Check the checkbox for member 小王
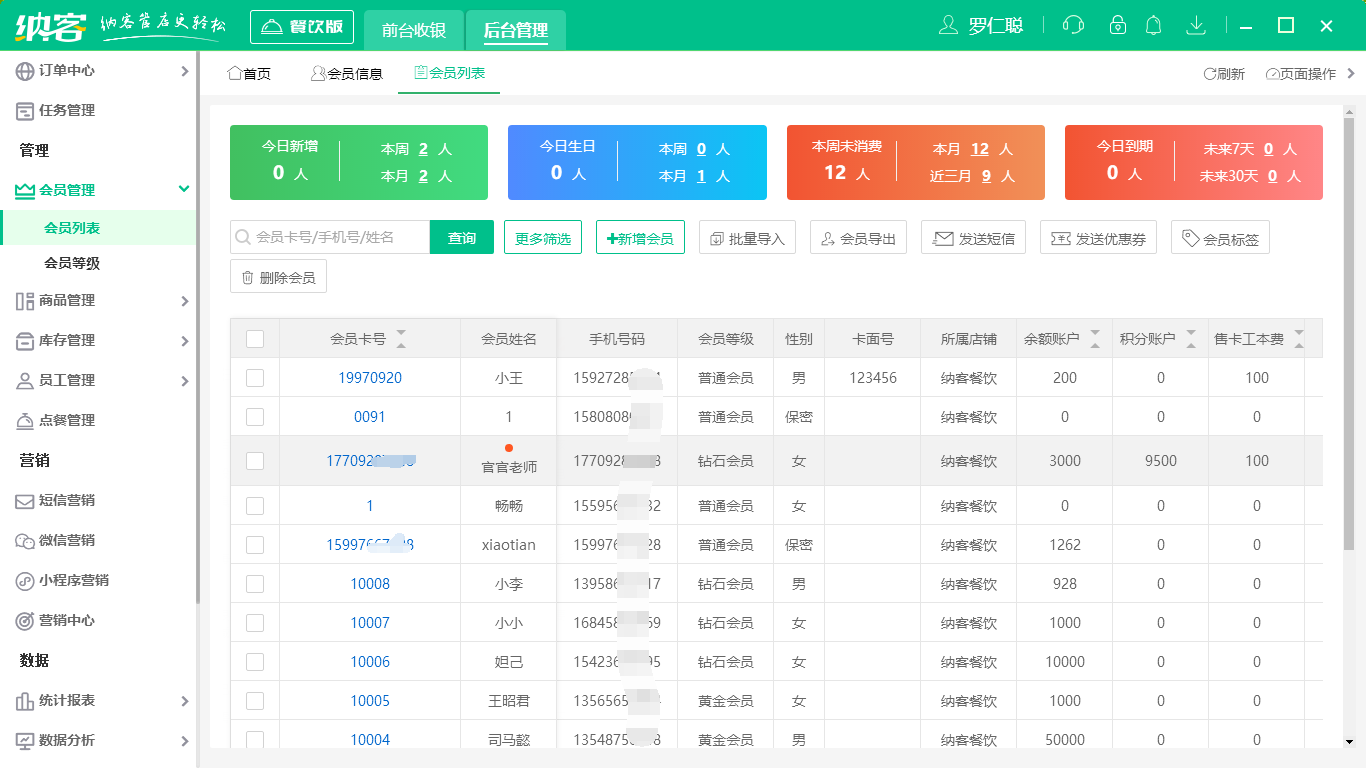This screenshot has width=1366, height=768. pos(255,378)
